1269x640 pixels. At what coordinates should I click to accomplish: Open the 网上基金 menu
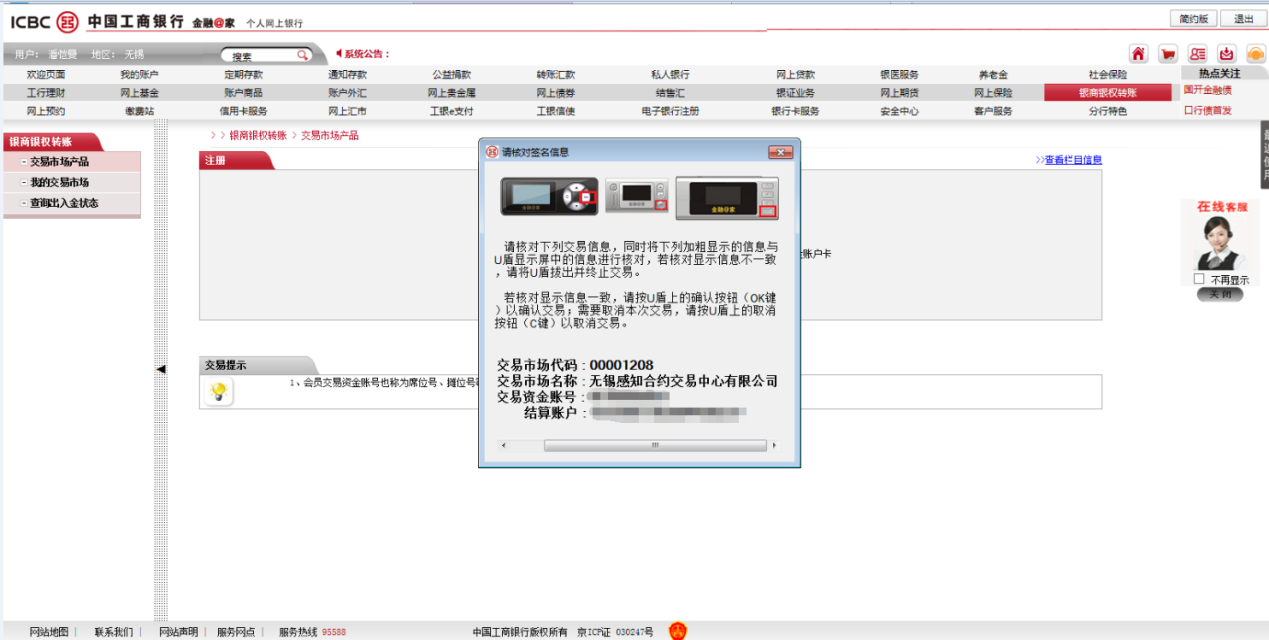[x=139, y=93]
